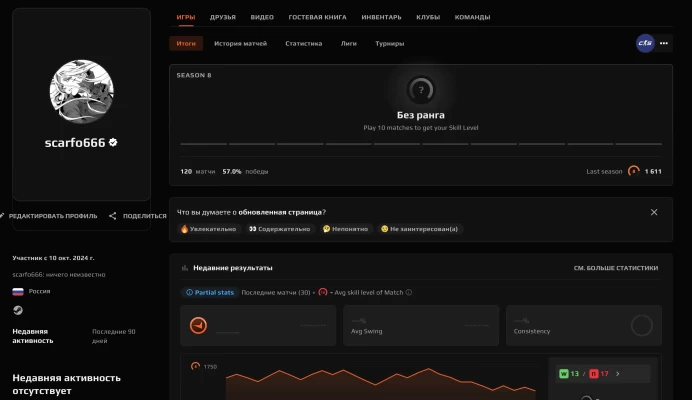Click the share icon beside ПОДЕЛИТЬСЯ
Screen dimensions: 692x400
point(113,216)
